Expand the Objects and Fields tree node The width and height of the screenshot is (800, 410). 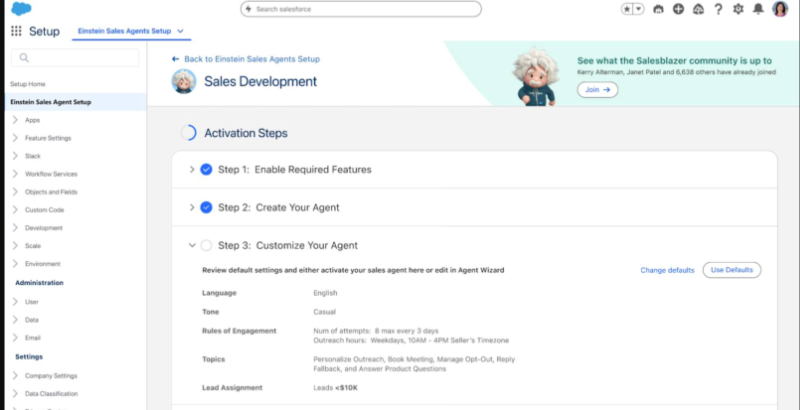[15, 192]
